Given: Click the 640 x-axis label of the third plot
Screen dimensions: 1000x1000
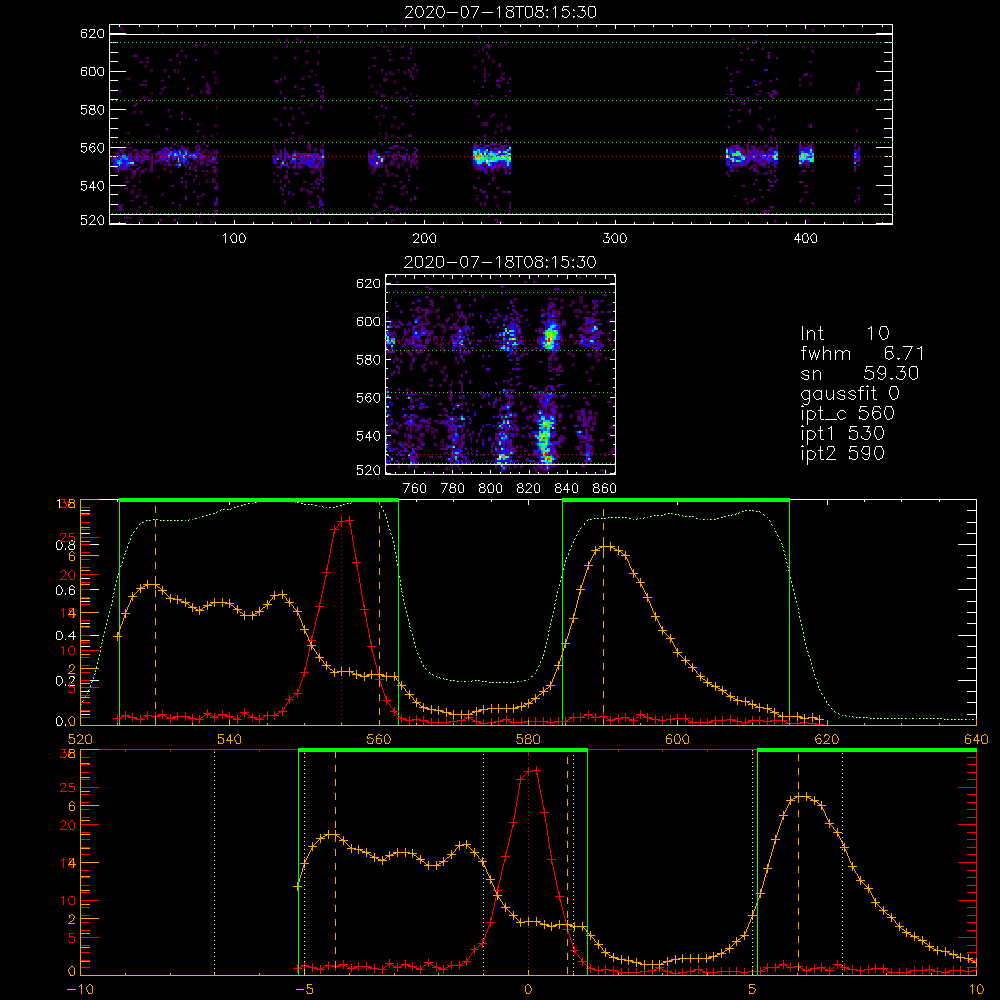Looking at the screenshot, I should point(976,739).
